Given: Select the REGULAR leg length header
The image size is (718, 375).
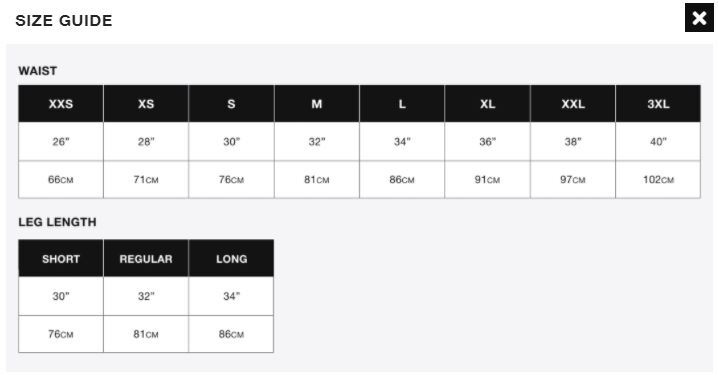Looking at the screenshot, I should [x=146, y=258].
